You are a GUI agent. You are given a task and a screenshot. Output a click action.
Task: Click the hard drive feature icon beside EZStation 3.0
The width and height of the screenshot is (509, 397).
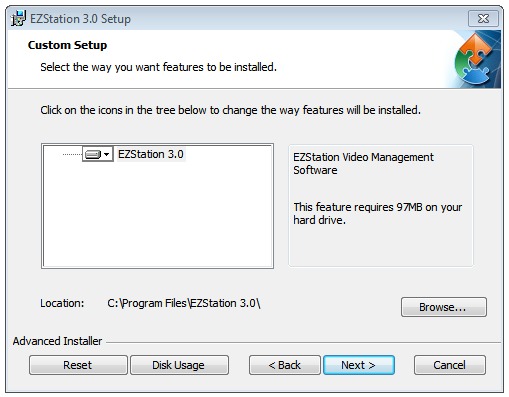click(x=93, y=154)
